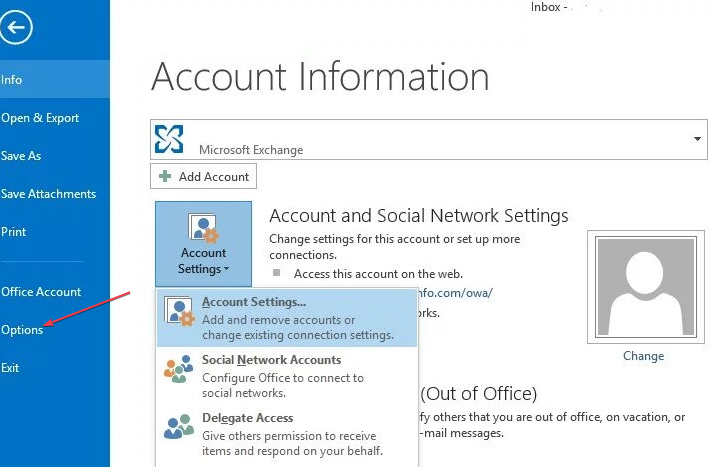
Task: Select the Info tab
Action: tap(55, 80)
